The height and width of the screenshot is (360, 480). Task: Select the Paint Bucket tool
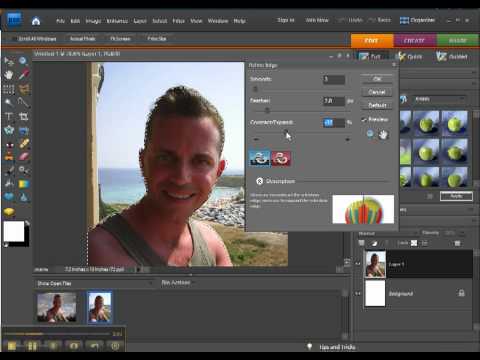click(x=9, y=184)
